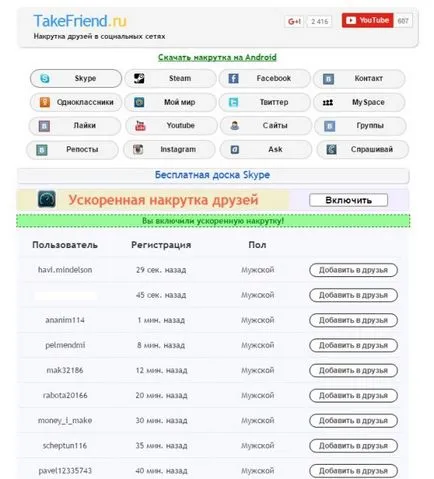
Task: Switch to the Группы category
Action: [360, 126]
